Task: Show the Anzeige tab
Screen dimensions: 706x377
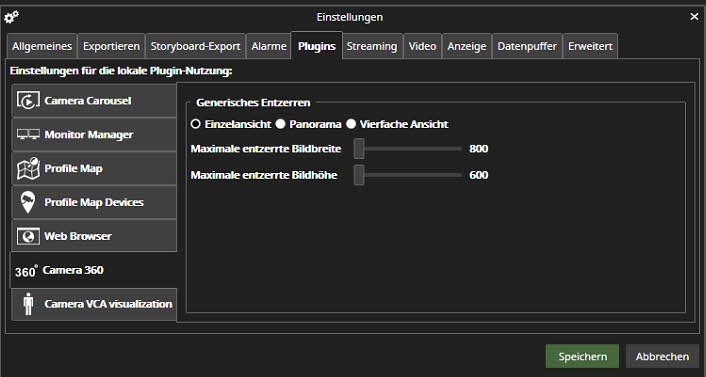Action: pos(467,46)
